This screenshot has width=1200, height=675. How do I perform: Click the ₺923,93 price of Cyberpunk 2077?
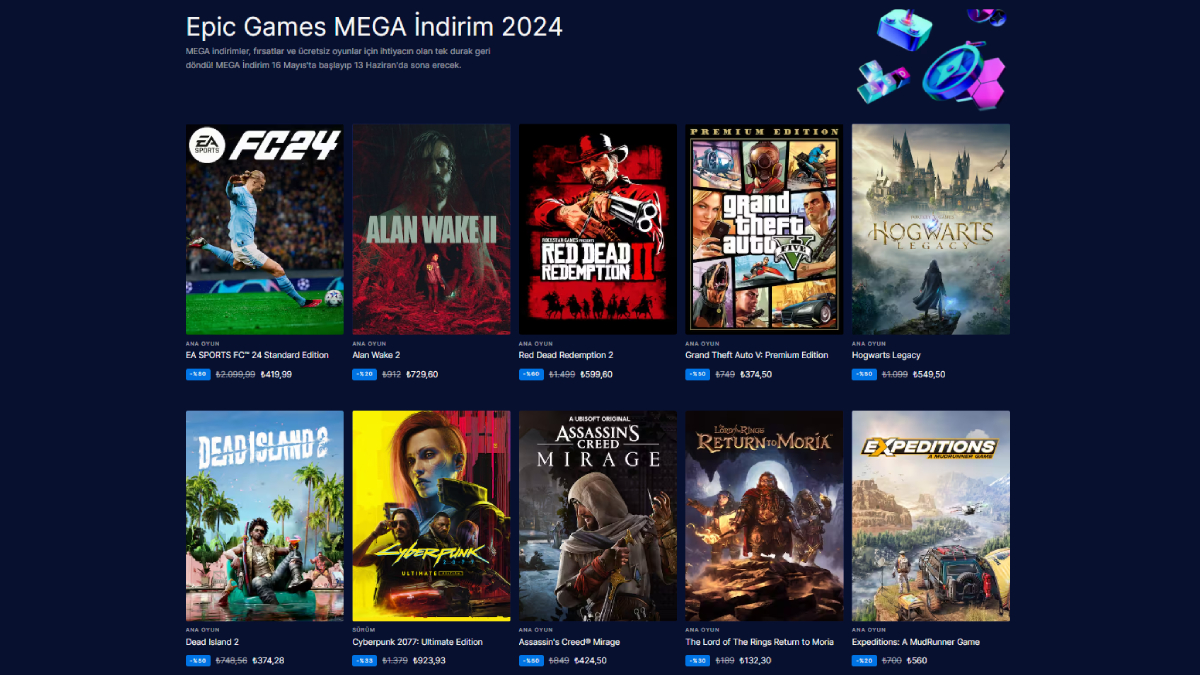click(x=429, y=661)
